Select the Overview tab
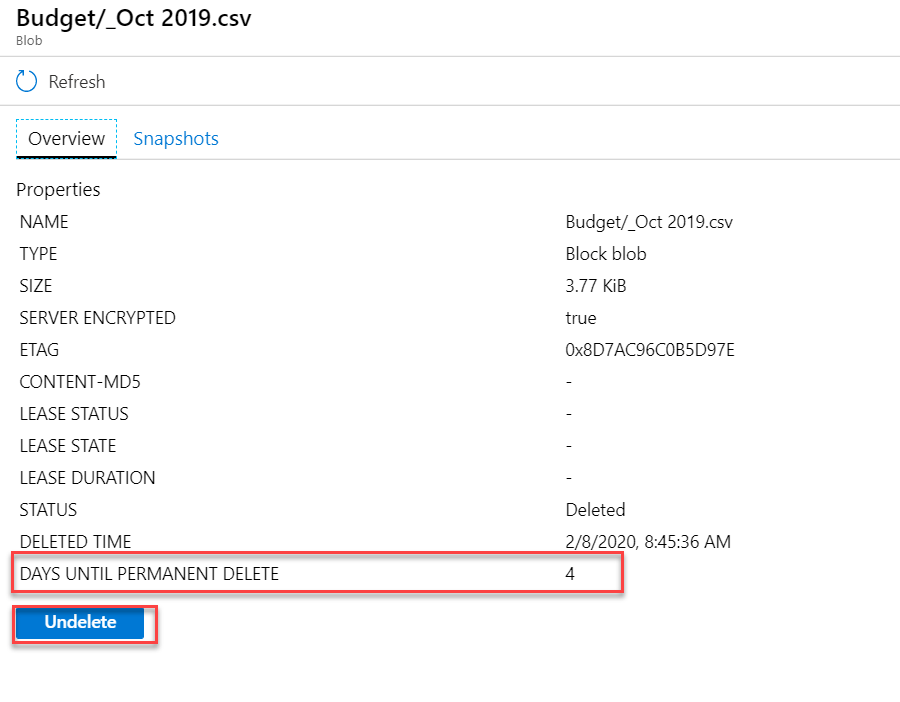This screenshot has width=900, height=702. tap(66, 138)
